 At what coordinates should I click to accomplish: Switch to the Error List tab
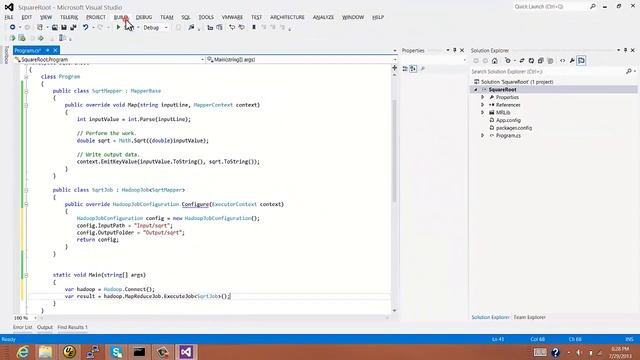click(x=22, y=327)
